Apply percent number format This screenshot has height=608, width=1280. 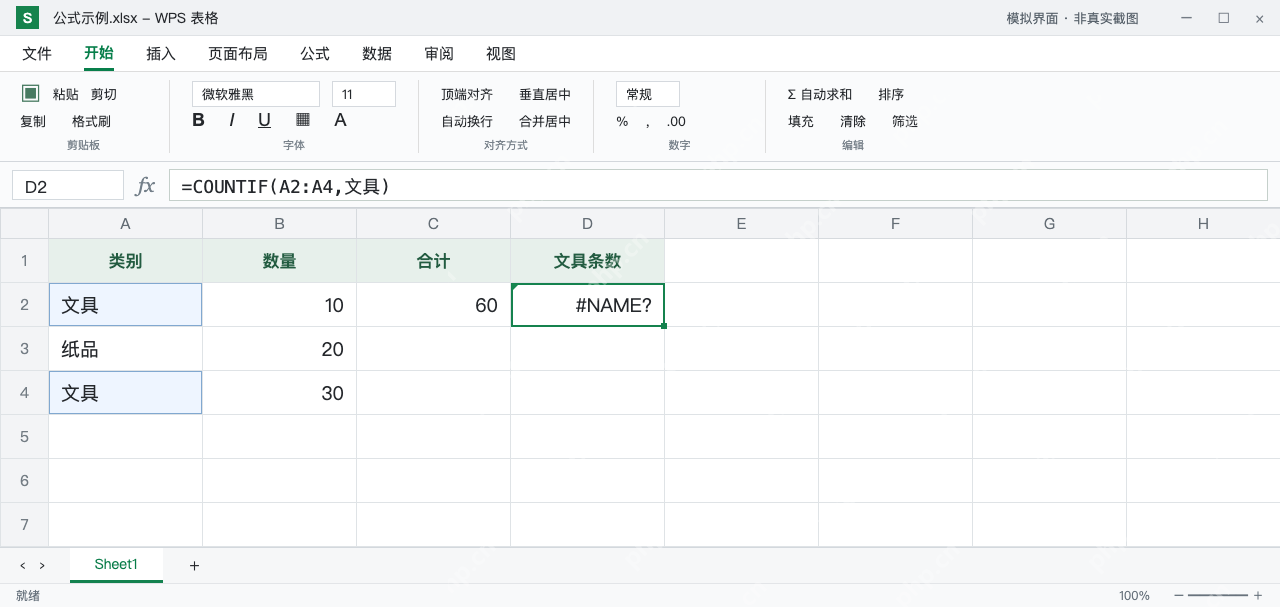coord(622,122)
